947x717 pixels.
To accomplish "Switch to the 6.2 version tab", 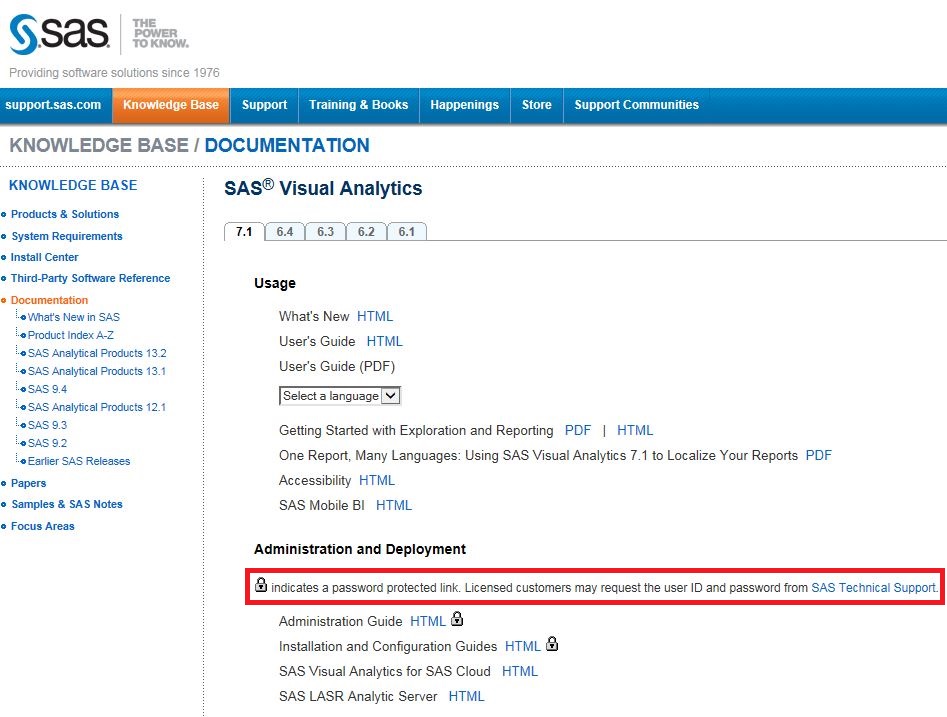I will [366, 232].
